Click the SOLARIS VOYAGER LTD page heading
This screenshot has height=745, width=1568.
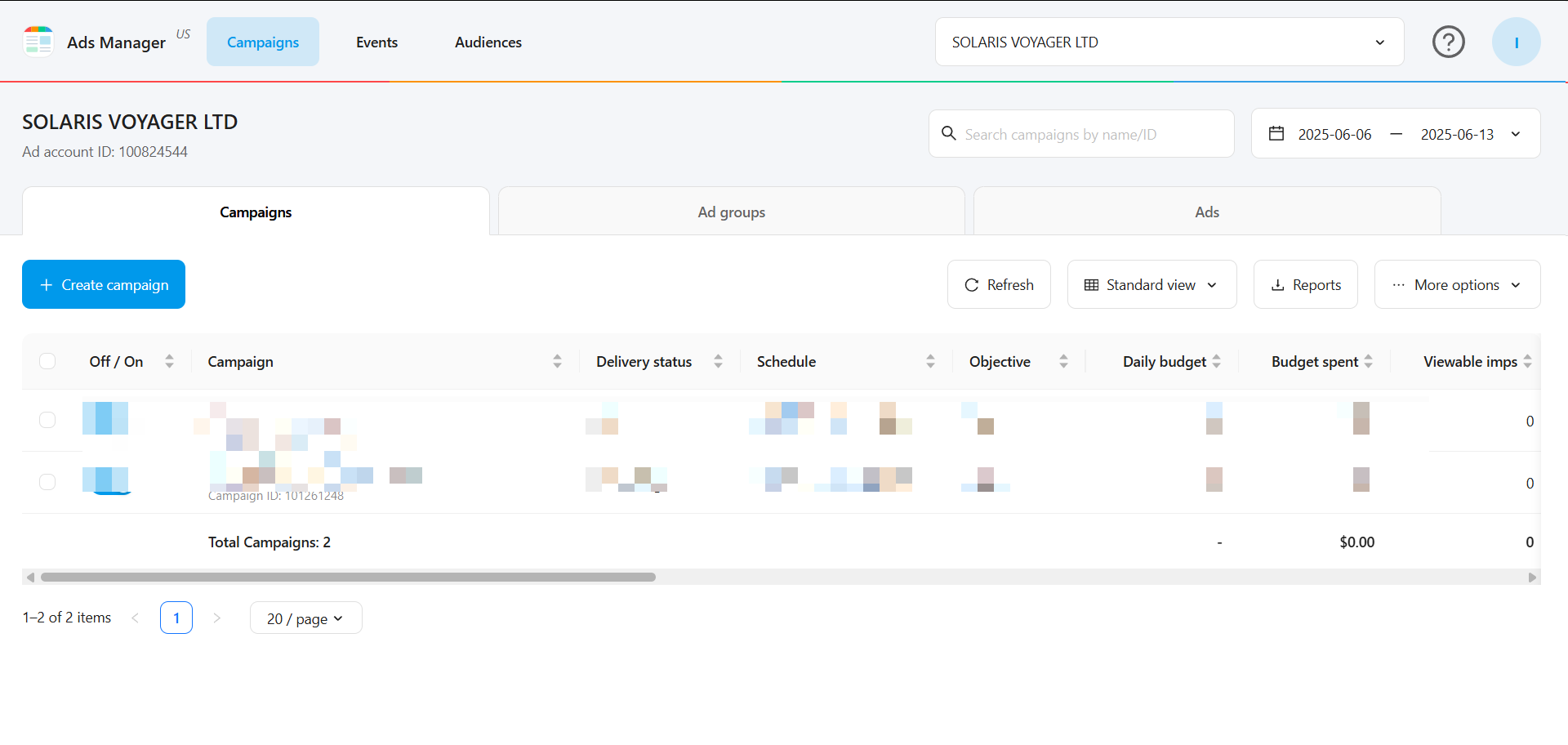(130, 122)
